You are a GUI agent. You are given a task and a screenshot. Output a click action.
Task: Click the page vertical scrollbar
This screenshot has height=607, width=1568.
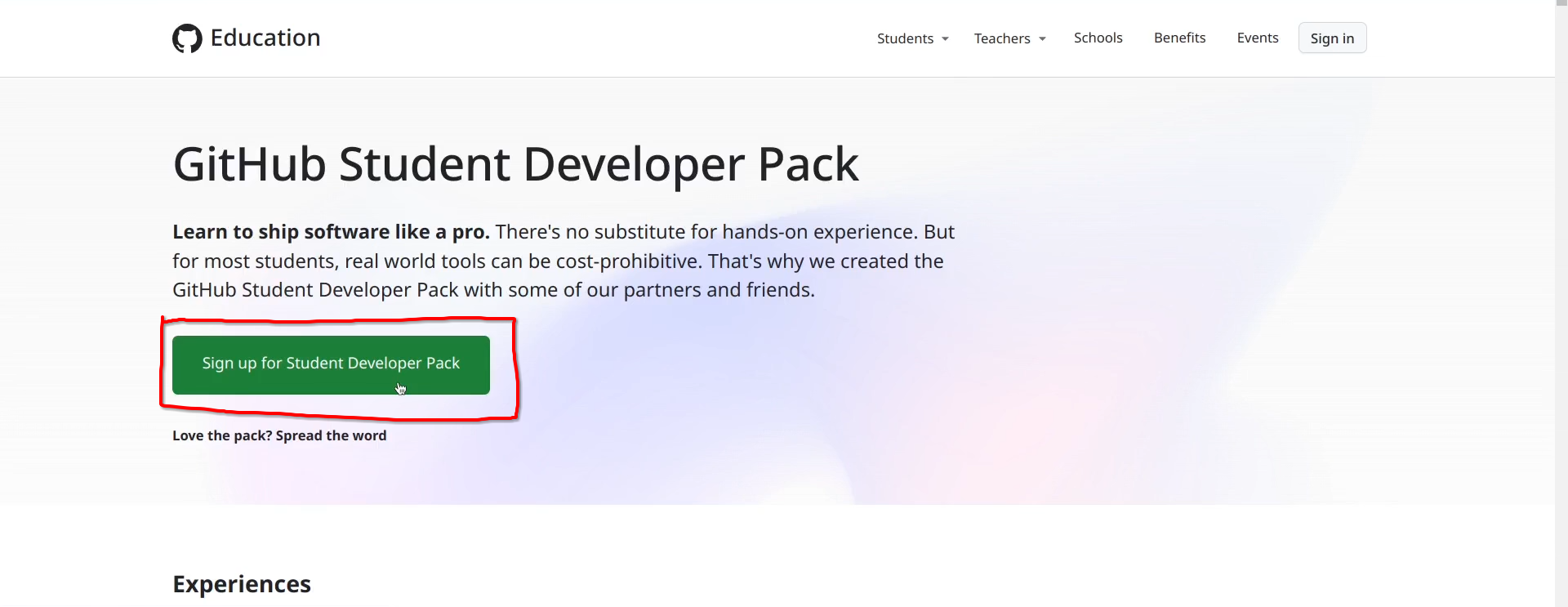tap(1561, 303)
